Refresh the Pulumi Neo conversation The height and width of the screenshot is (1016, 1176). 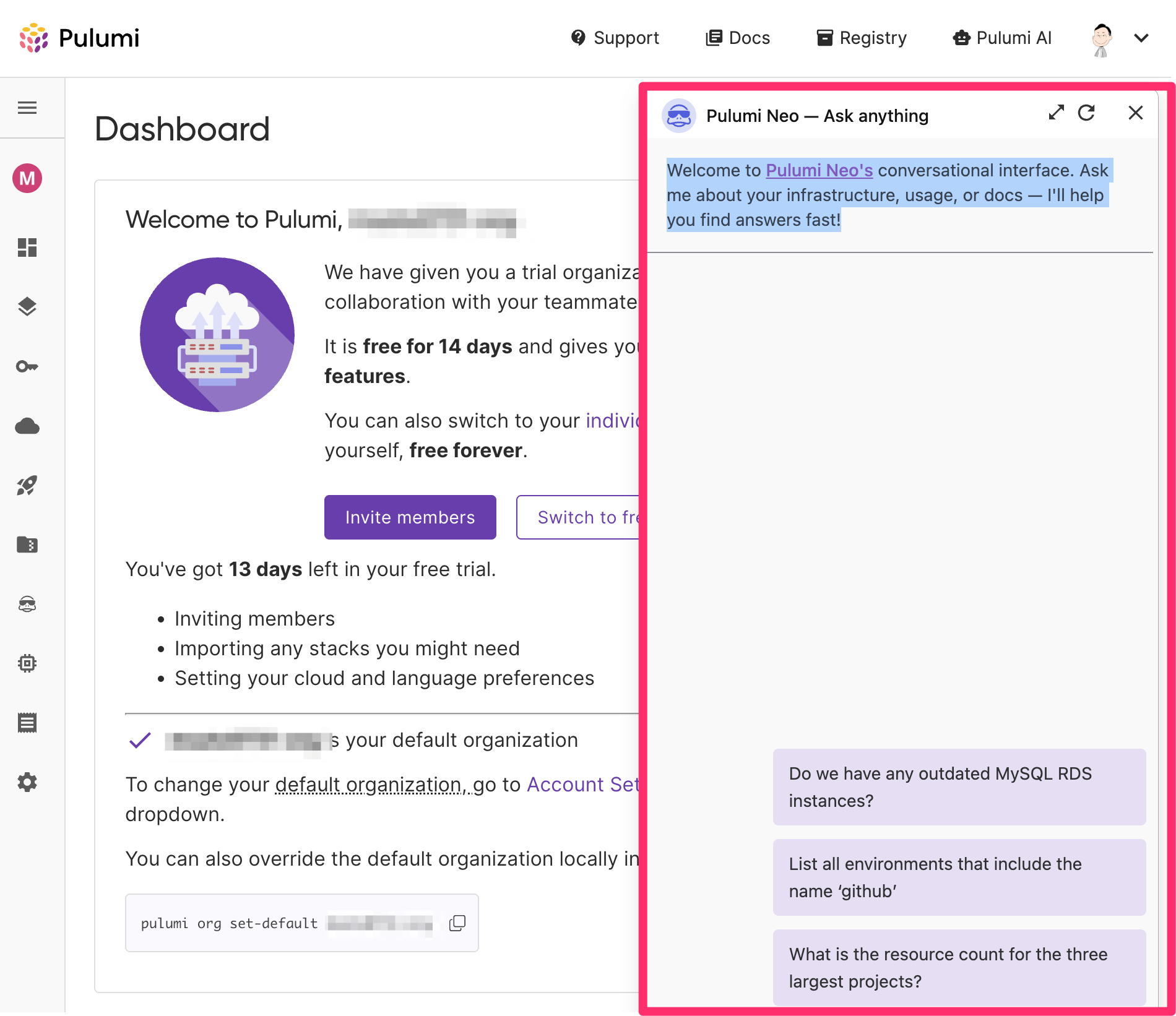pyautogui.click(x=1087, y=113)
